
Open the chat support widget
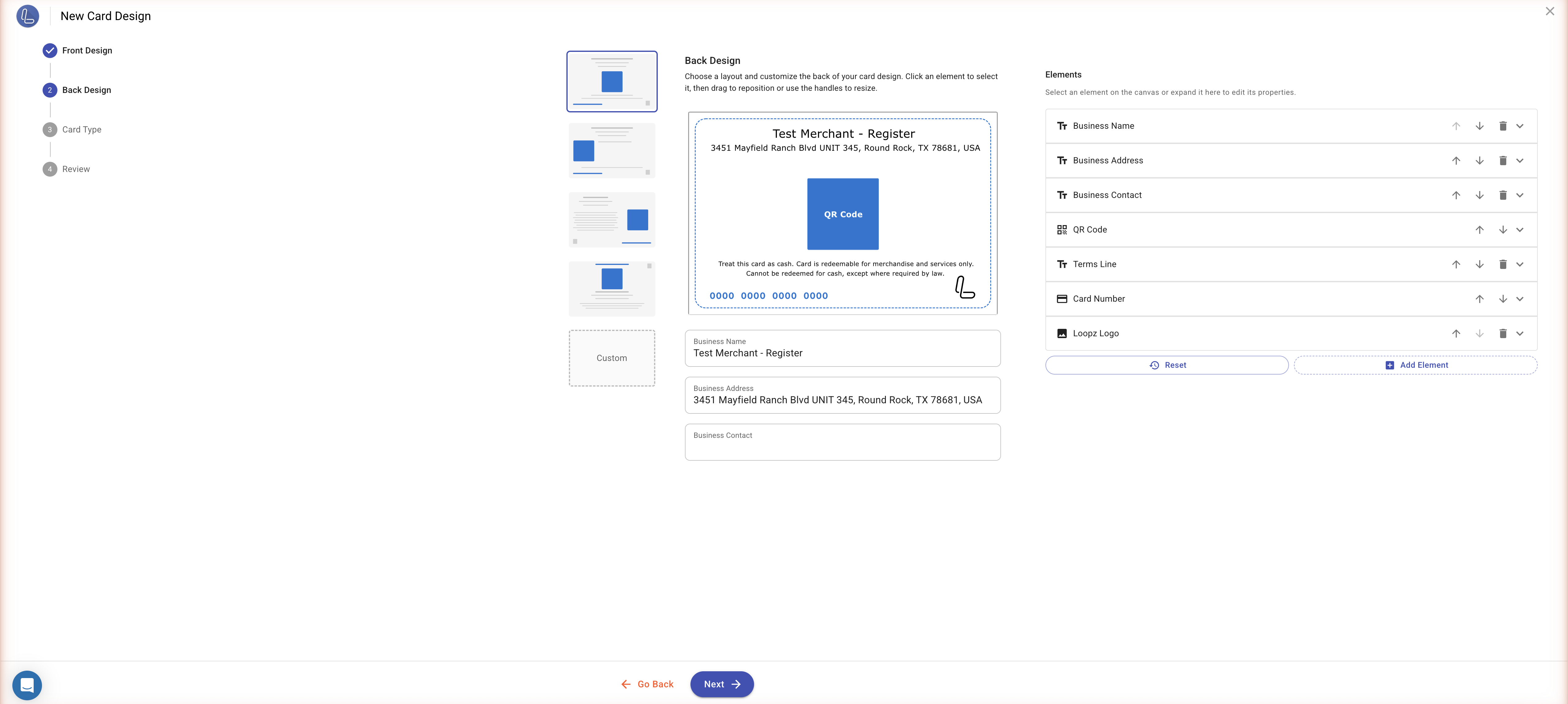(x=27, y=685)
